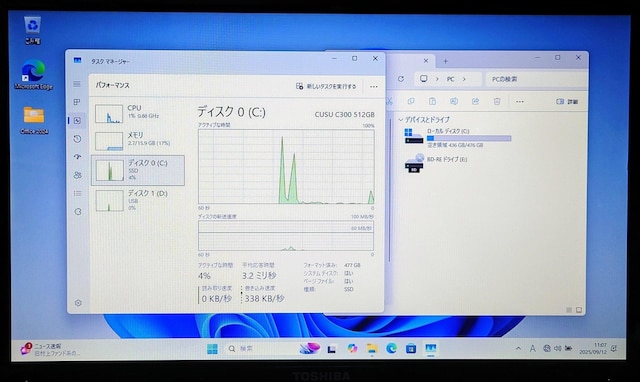Viewport: 640px width, 382px height.
Task: Click 新しいタスクを実行する button
Action: [326, 87]
